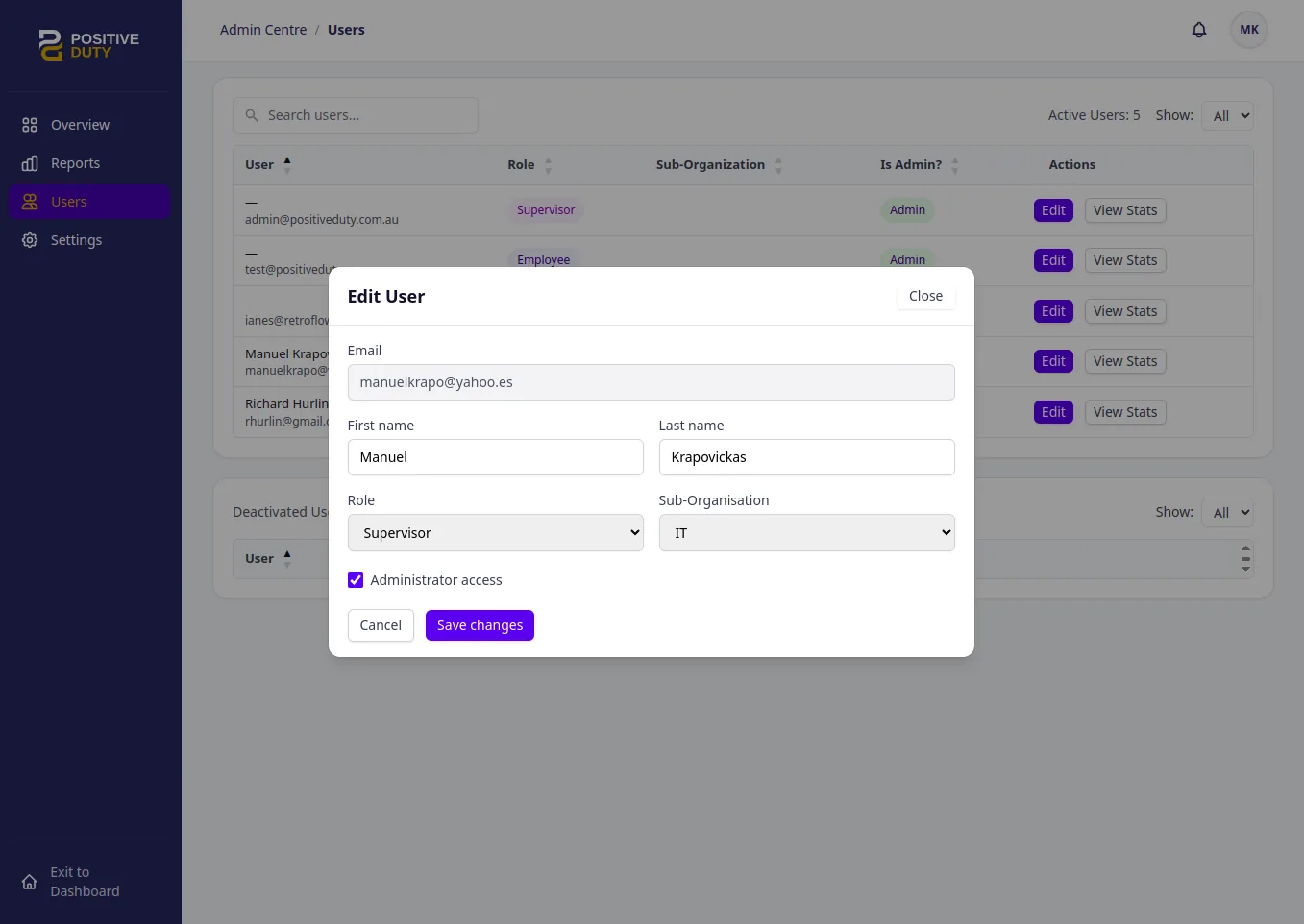Click the Users people icon in sidebar
Image resolution: width=1304 pixels, height=924 pixels.
click(x=30, y=202)
